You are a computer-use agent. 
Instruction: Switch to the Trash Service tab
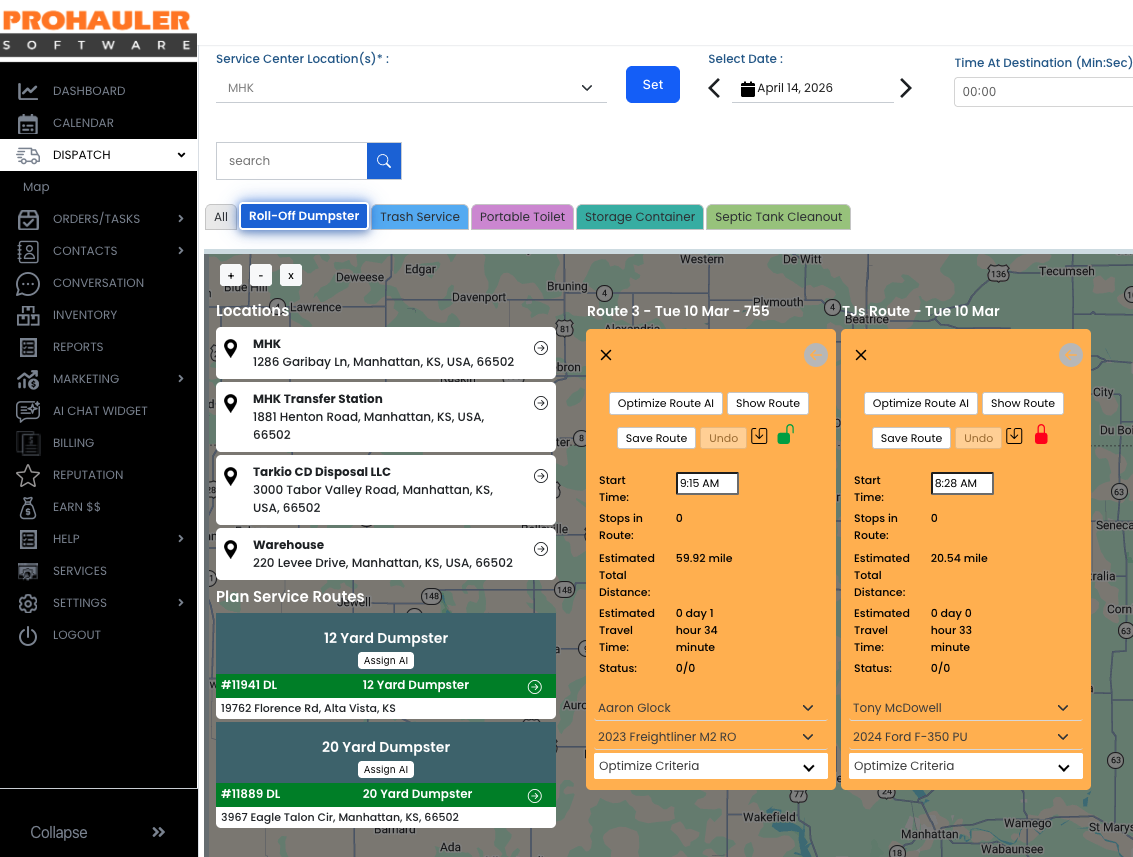[420, 217]
